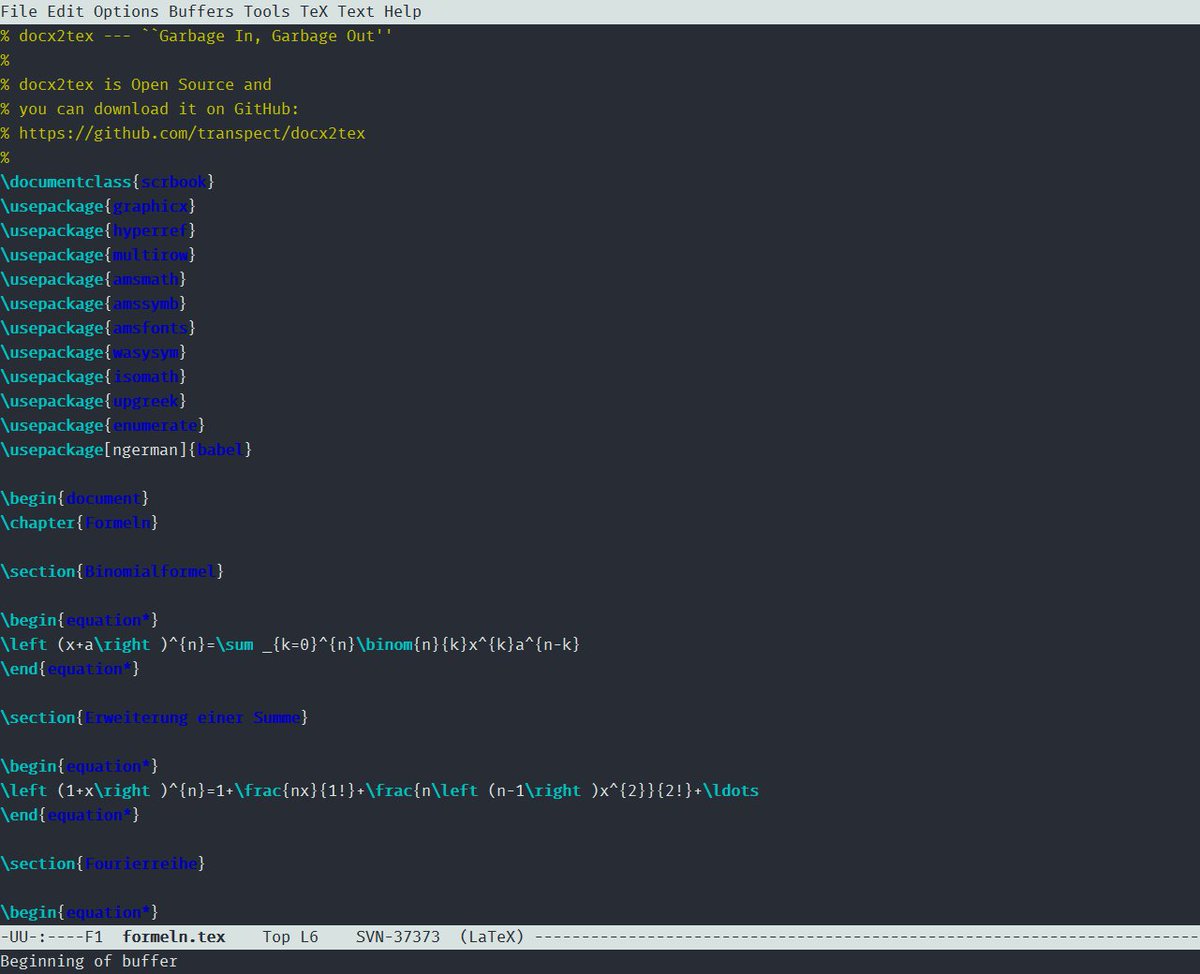
Task: Open the Buffers menu
Action: (x=201, y=11)
